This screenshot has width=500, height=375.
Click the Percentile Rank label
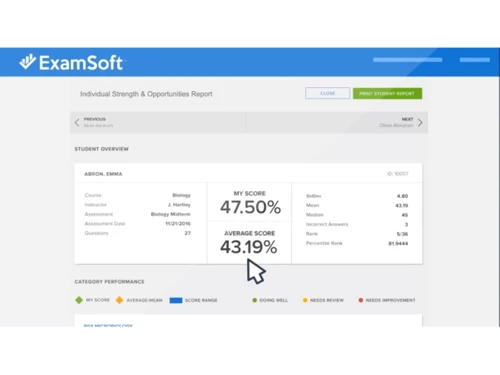tap(324, 243)
